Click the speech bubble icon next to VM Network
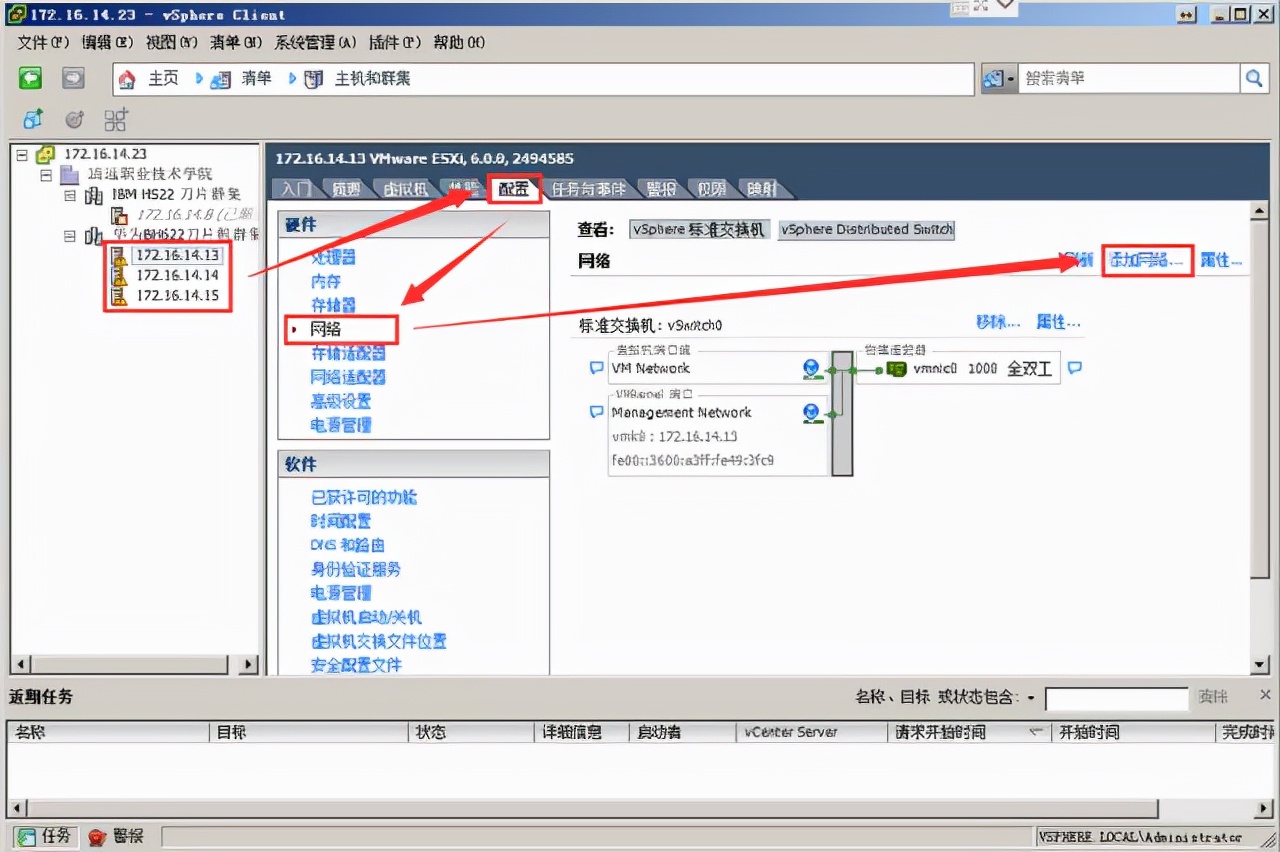1280x852 pixels. coord(596,368)
